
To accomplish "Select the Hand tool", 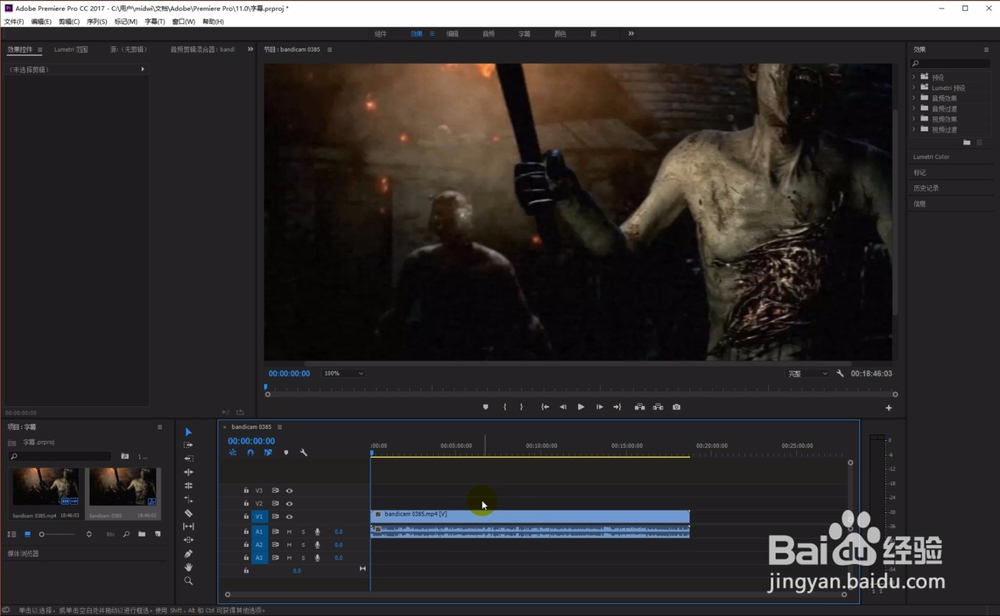I will pos(188,567).
